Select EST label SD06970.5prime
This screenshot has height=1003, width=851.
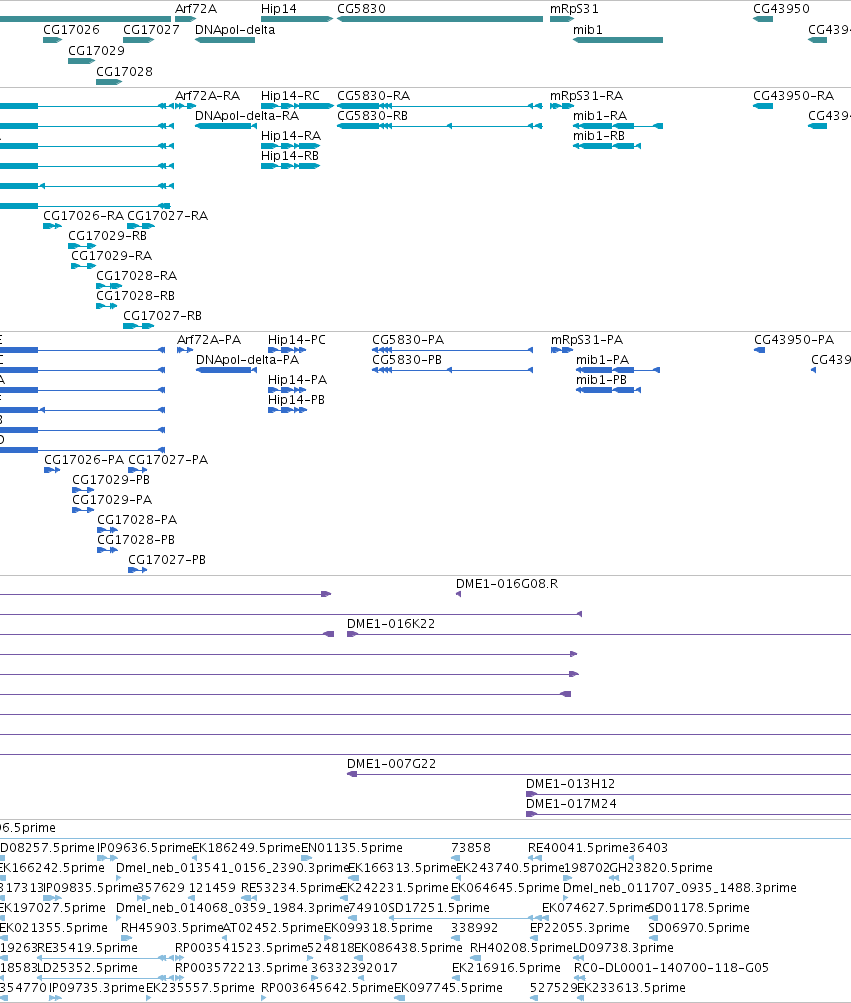pyautogui.click(x=699, y=928)
